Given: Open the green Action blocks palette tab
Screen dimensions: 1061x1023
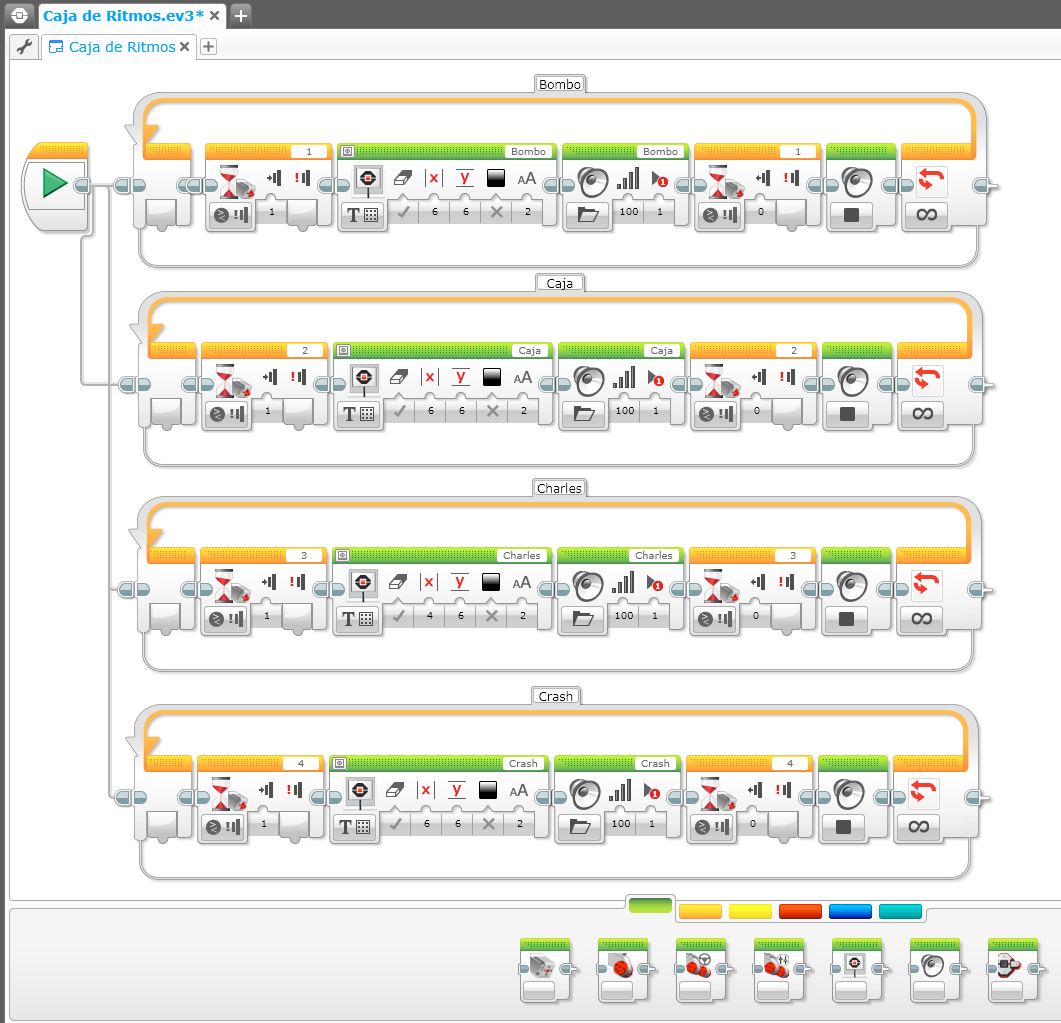Looking at the screenshot, I should click(x=650, y=905).
